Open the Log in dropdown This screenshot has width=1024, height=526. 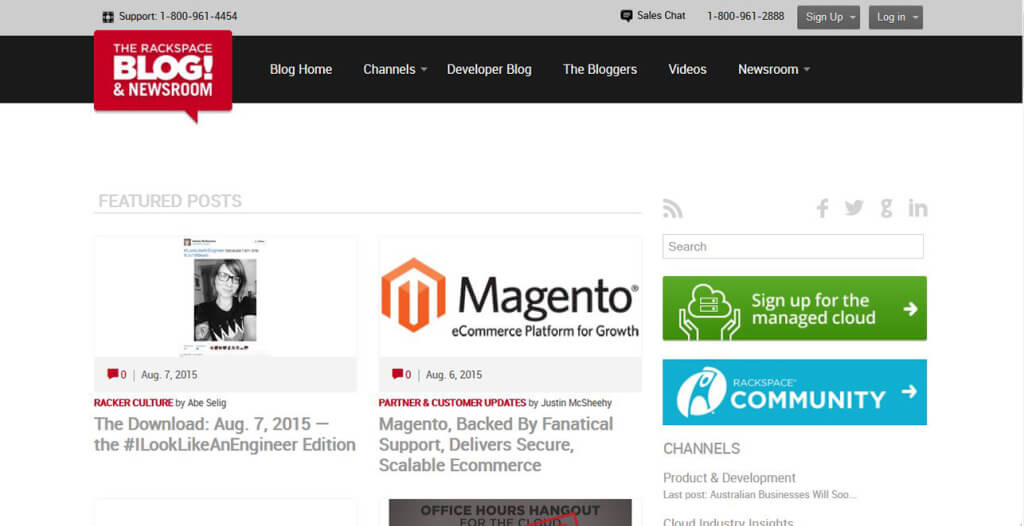coord(895,18)
